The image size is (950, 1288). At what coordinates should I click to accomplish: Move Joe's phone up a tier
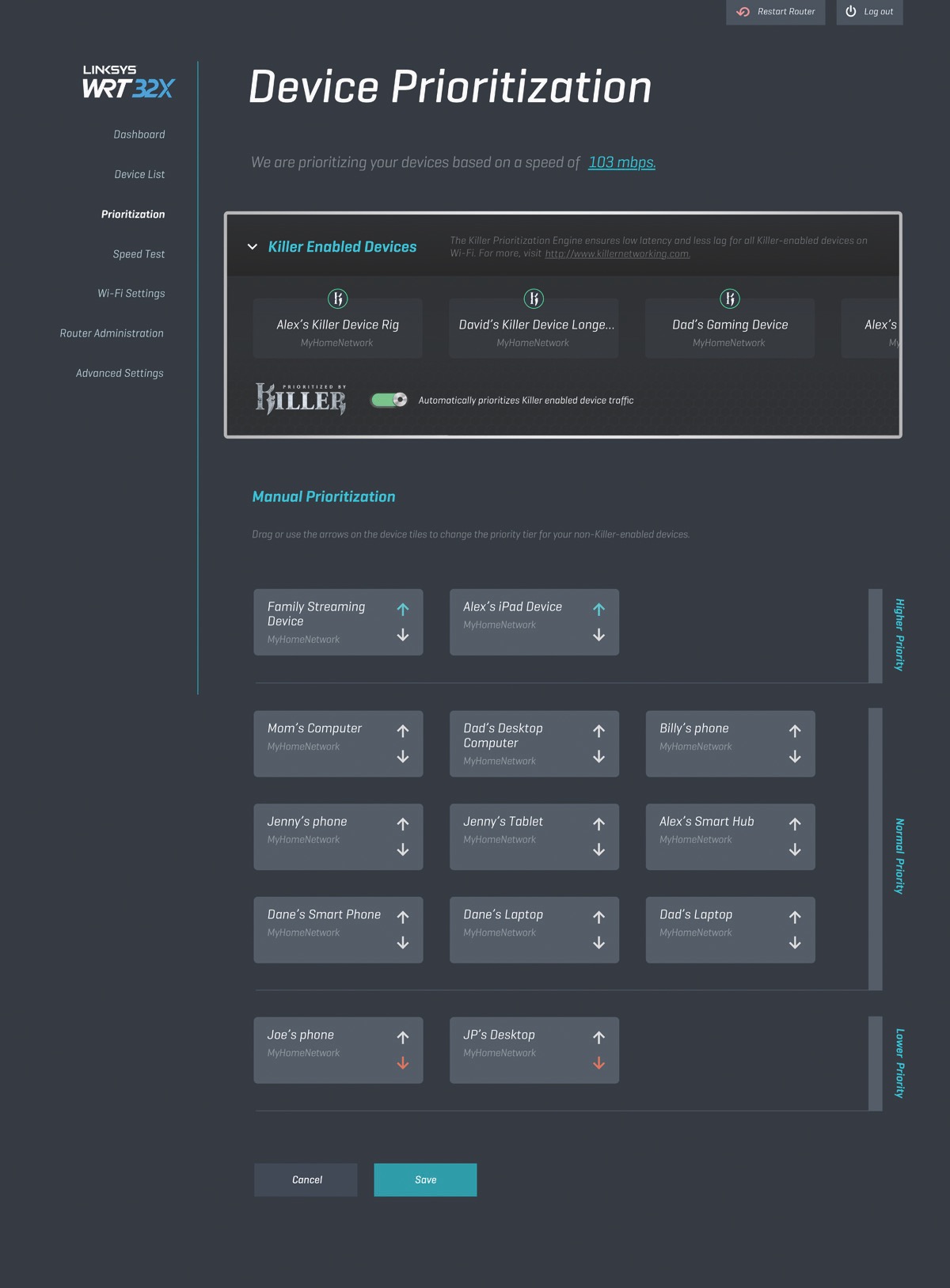click(402, 1037)
